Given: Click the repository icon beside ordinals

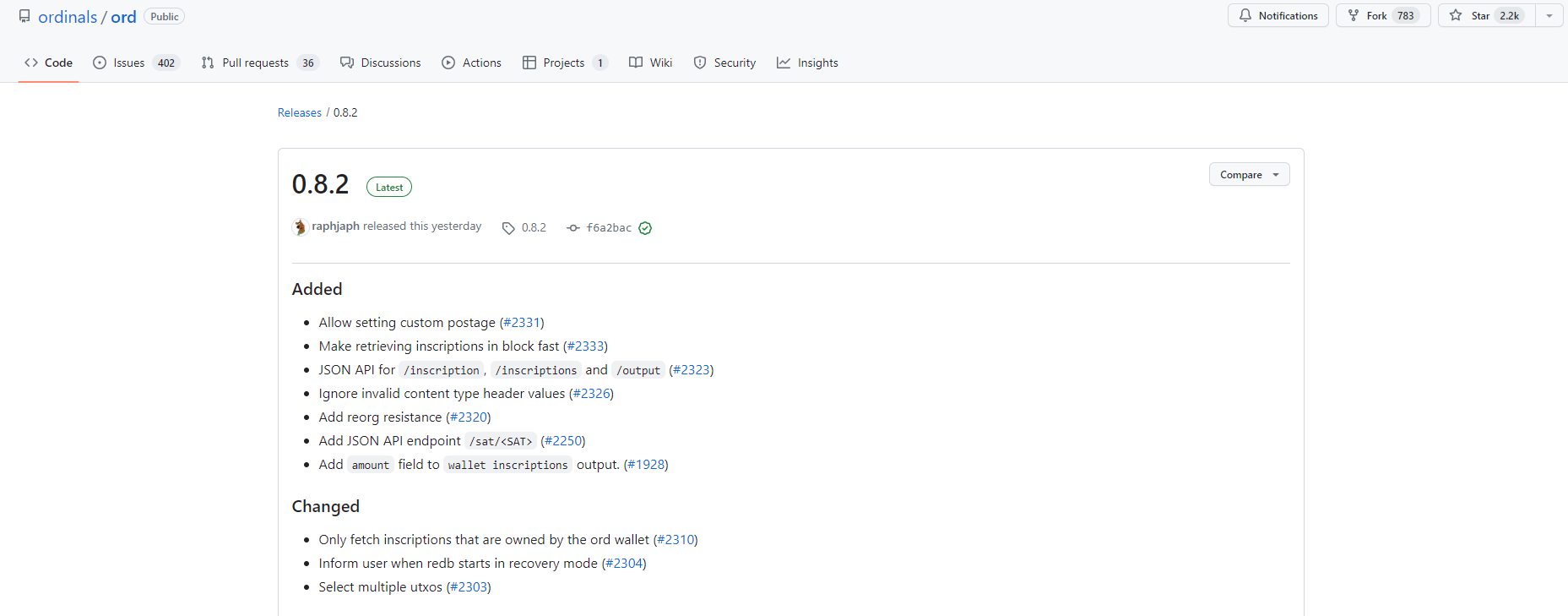Looking at the screenshot, I should pyautogui.click(x=24, y=16).
